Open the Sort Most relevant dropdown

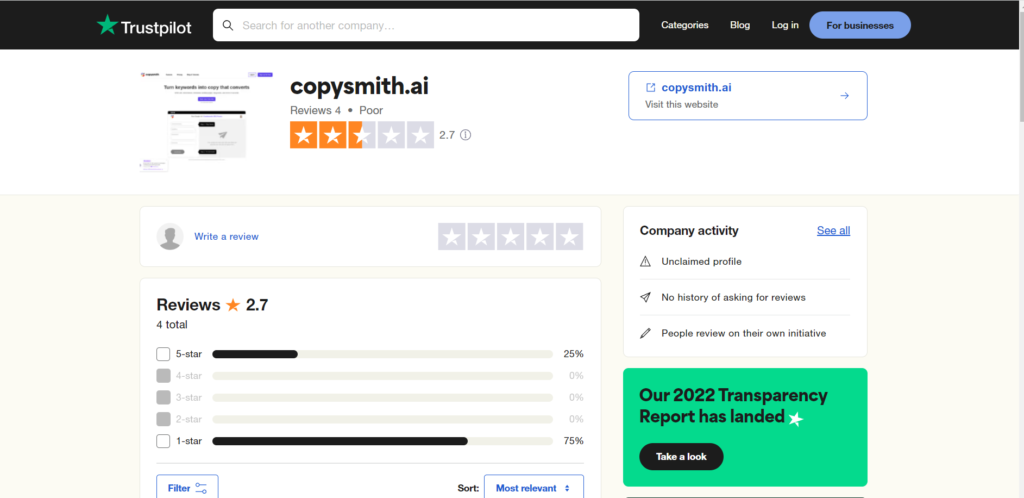[x=534, y=486]
